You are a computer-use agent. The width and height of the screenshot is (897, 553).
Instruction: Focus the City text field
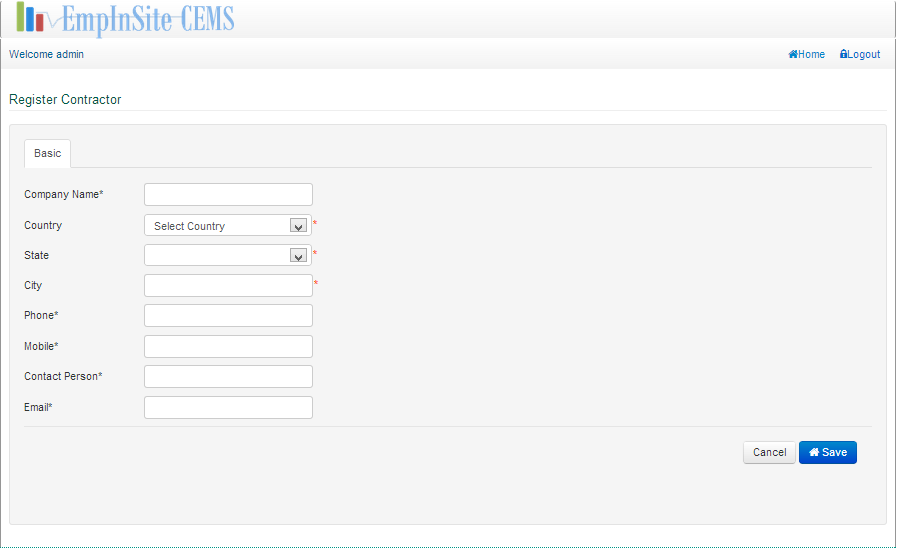tap(228, 285)
